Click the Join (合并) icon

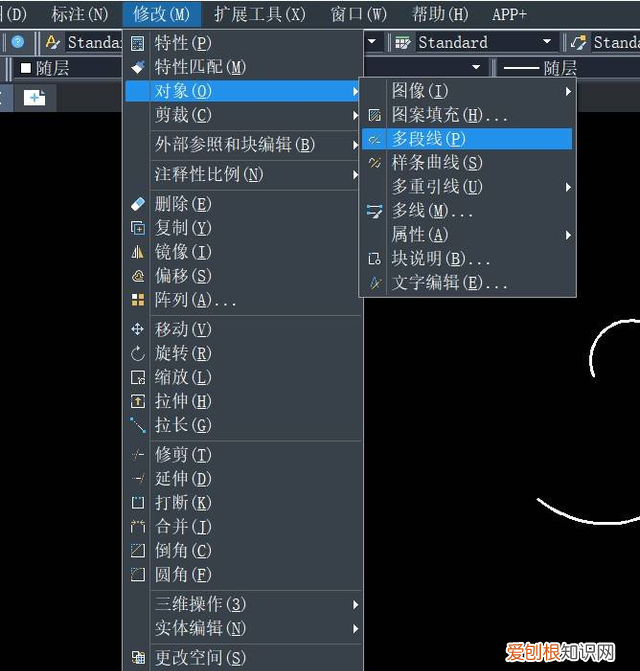click(138, 526)
